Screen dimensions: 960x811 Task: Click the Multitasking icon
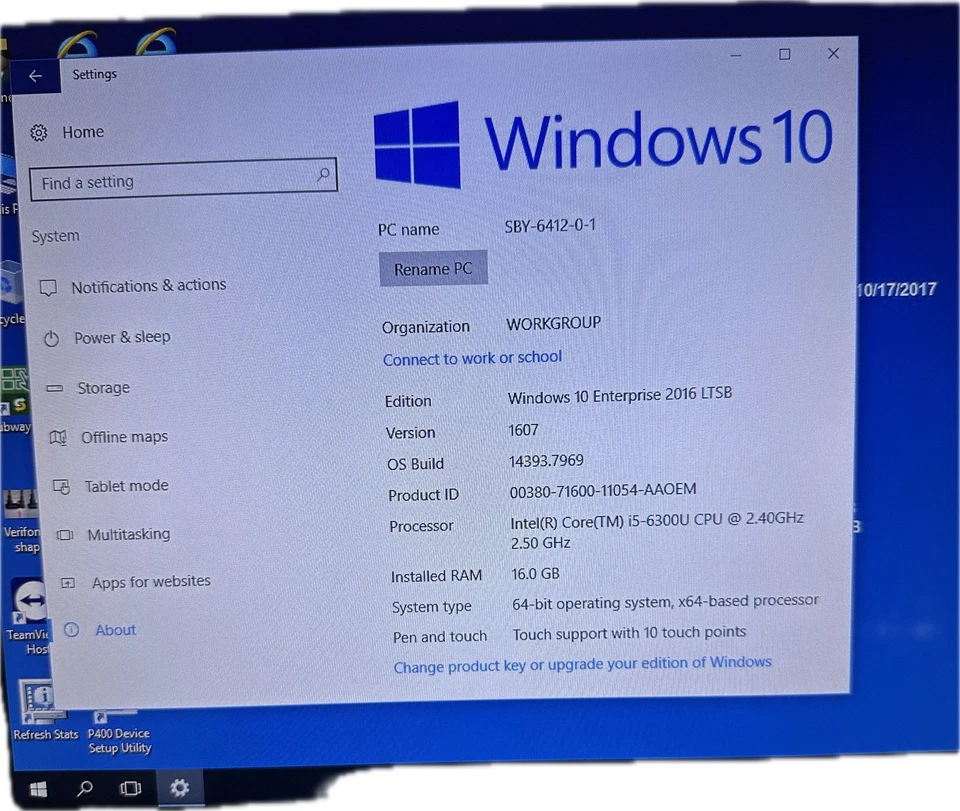[65, 535]
